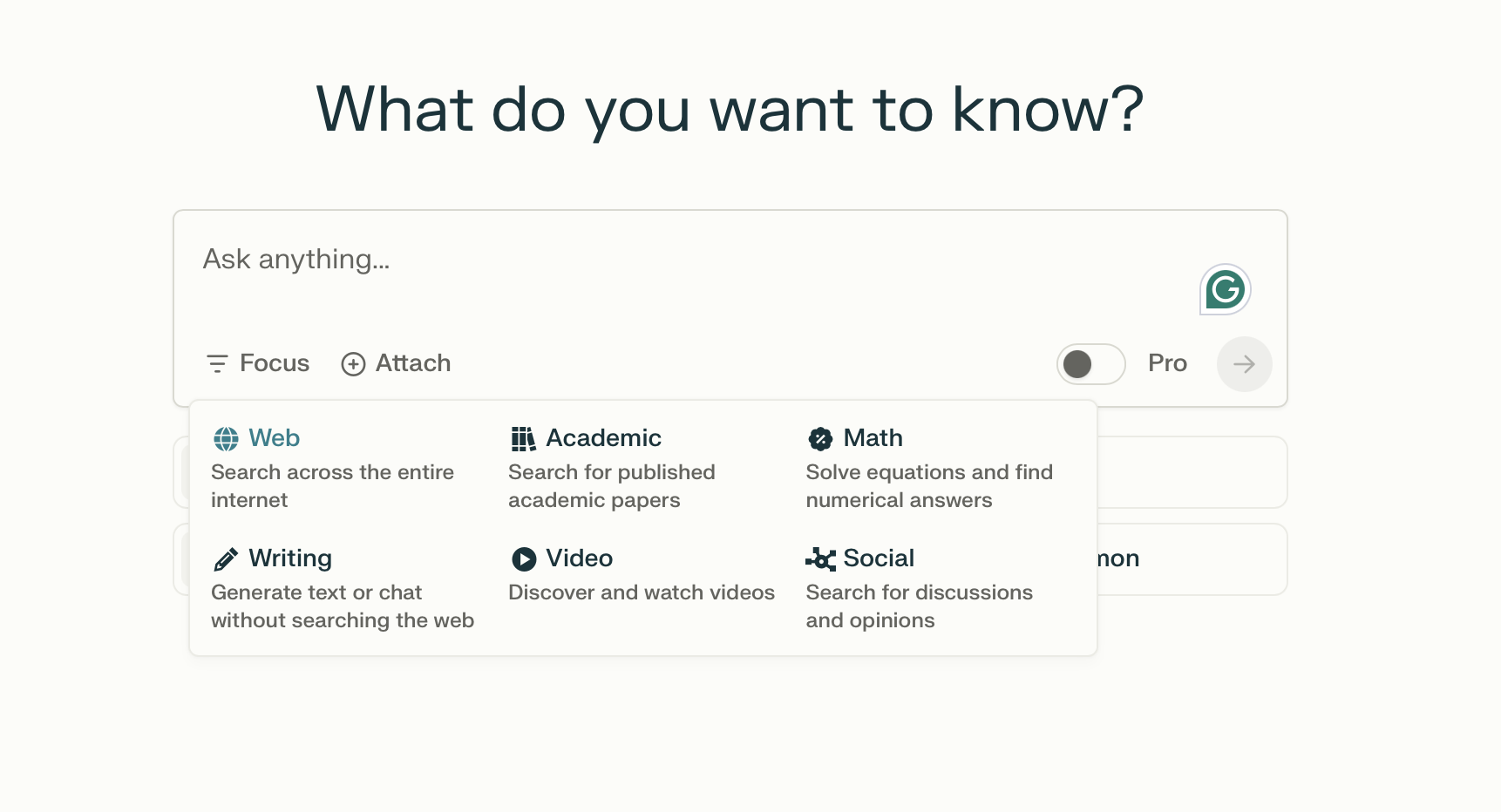Choose the Academic focus mode label

603,438
